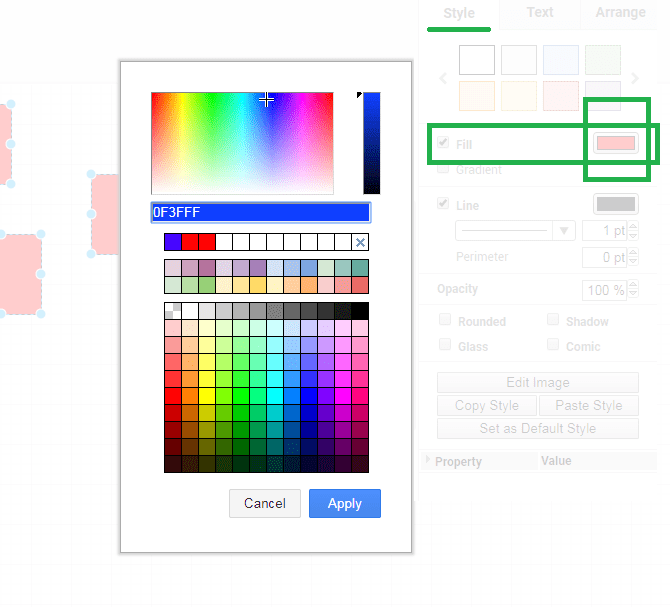Image resolution: width=670 pixels, height=607 pixels.
Task: Toggle the Gradient checkbox
Action: tap(443, 168)
